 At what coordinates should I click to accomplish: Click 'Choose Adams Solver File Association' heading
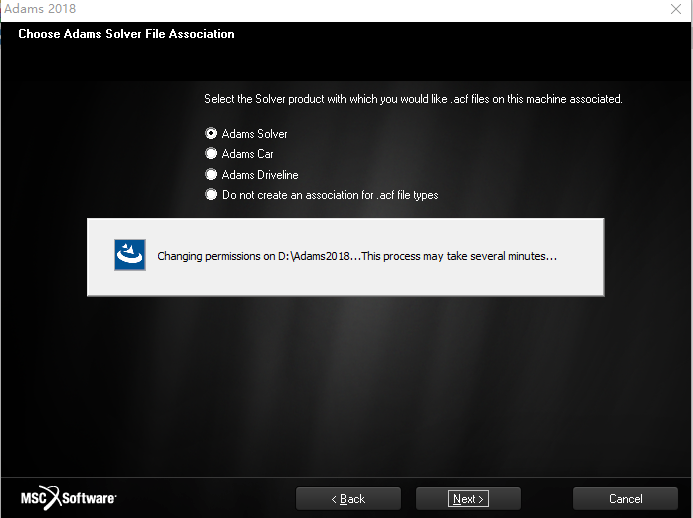coord(126,34)
